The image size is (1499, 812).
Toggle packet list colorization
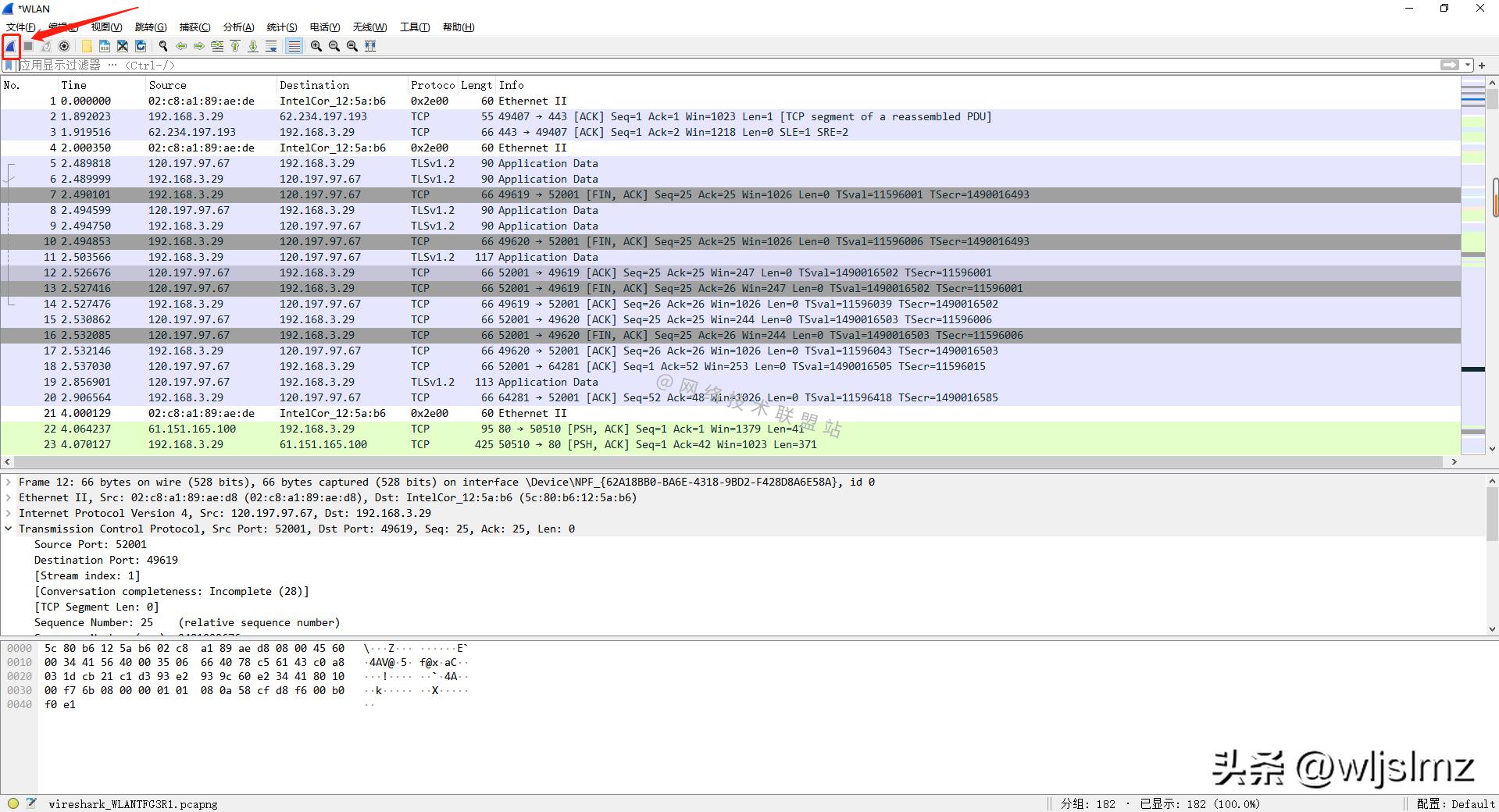click(x=294, y=46)
